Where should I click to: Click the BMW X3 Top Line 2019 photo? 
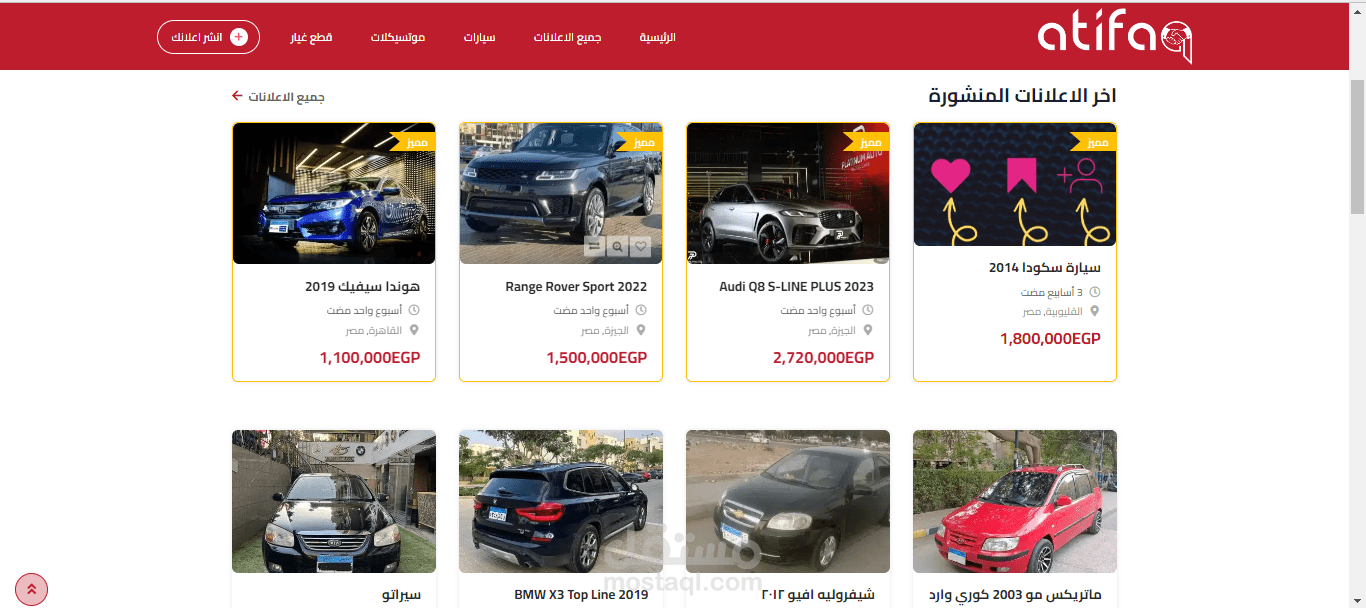[x=561, y=501]
